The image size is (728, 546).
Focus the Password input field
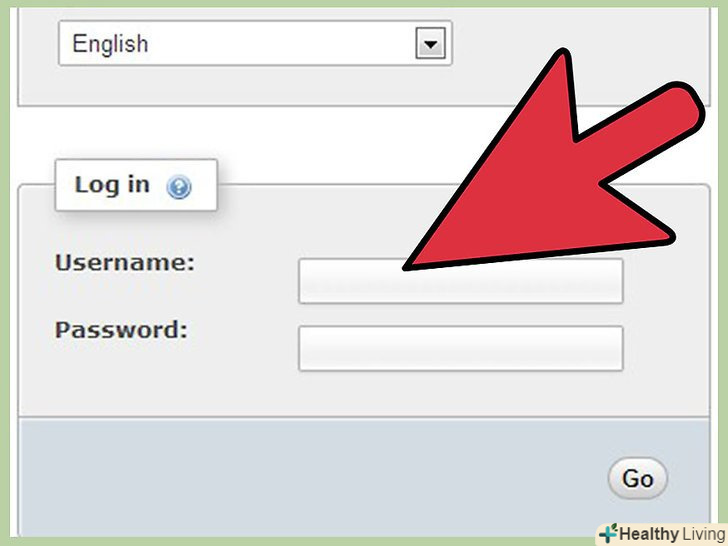pyautogui.click(x=461, y=348)
